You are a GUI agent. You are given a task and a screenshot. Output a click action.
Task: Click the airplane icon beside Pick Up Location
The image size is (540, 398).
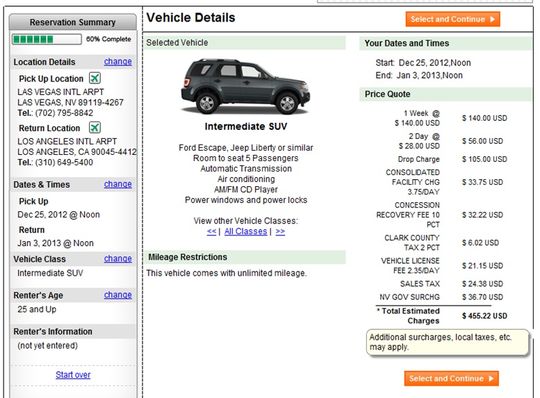pyautogui.click(x=95, y=78)
